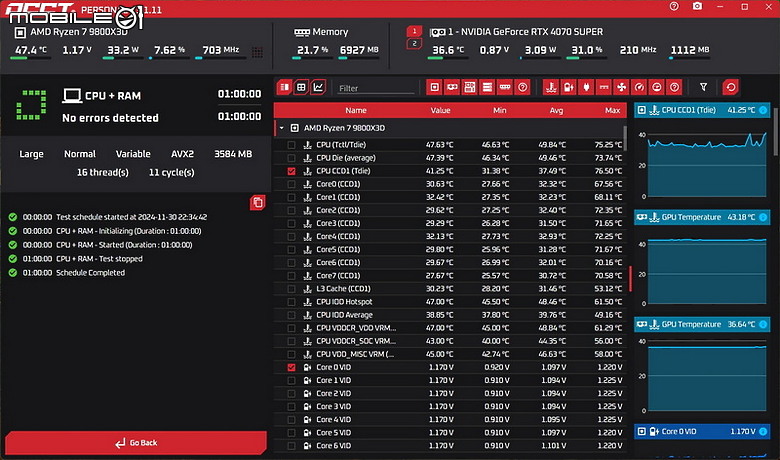Click the CPU icon in the Core 0 VID graph header
The height and width of the screenshot is (460, 780).
[642, 431]
